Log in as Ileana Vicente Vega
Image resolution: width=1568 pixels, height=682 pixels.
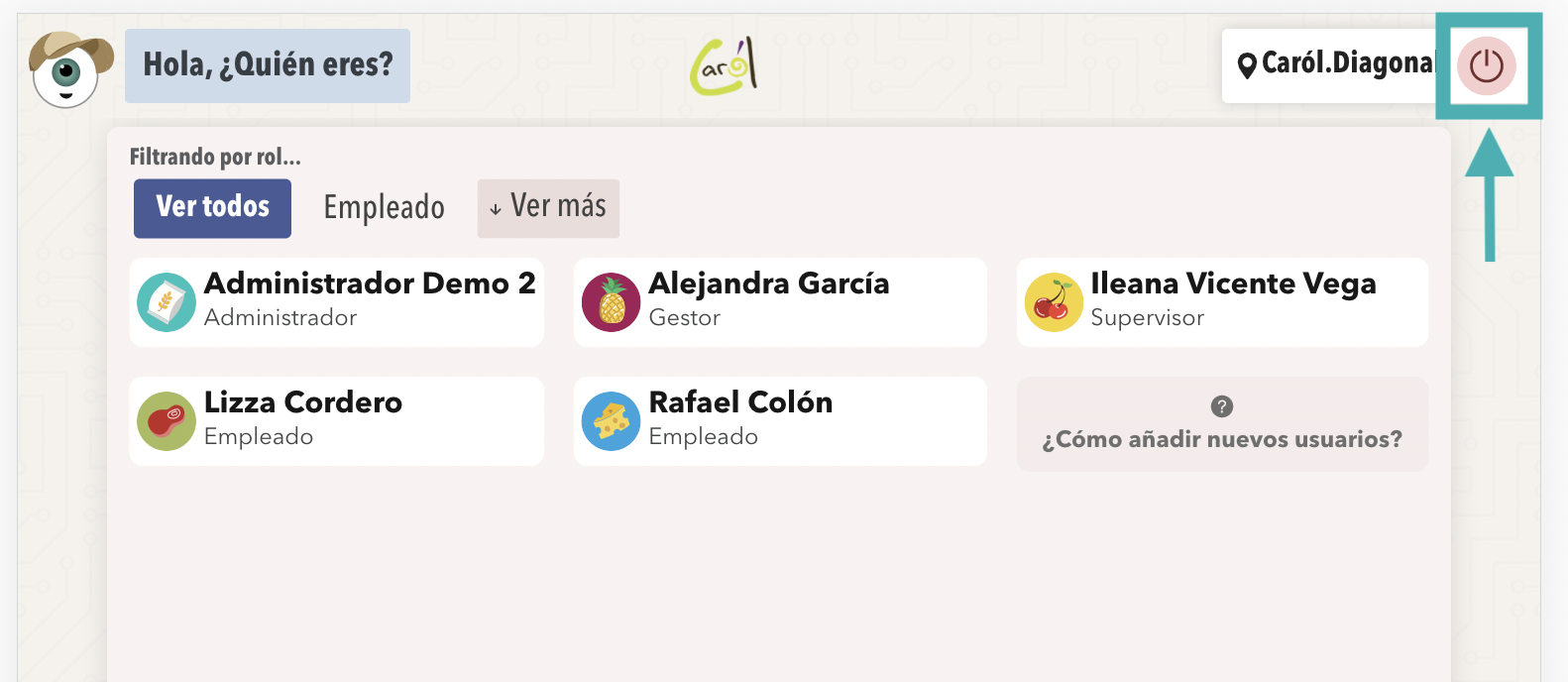(1222, 302)
